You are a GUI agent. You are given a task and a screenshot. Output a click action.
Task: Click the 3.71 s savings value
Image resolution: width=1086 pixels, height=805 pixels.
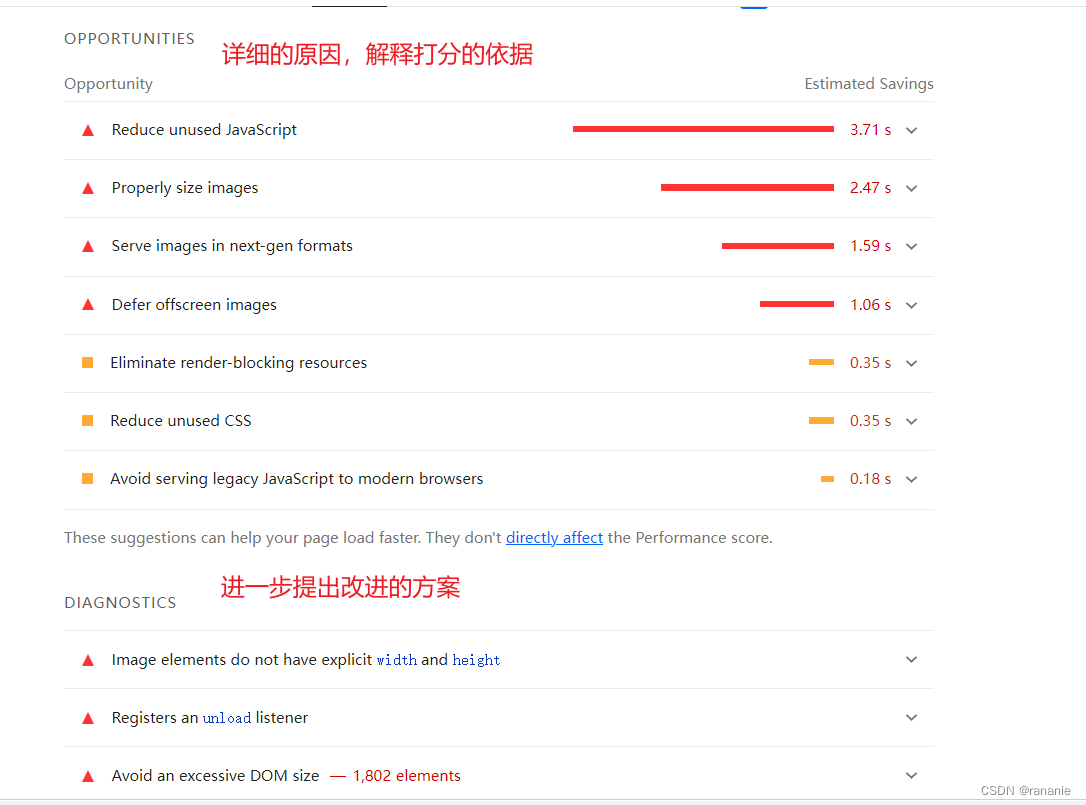point(871,130)
